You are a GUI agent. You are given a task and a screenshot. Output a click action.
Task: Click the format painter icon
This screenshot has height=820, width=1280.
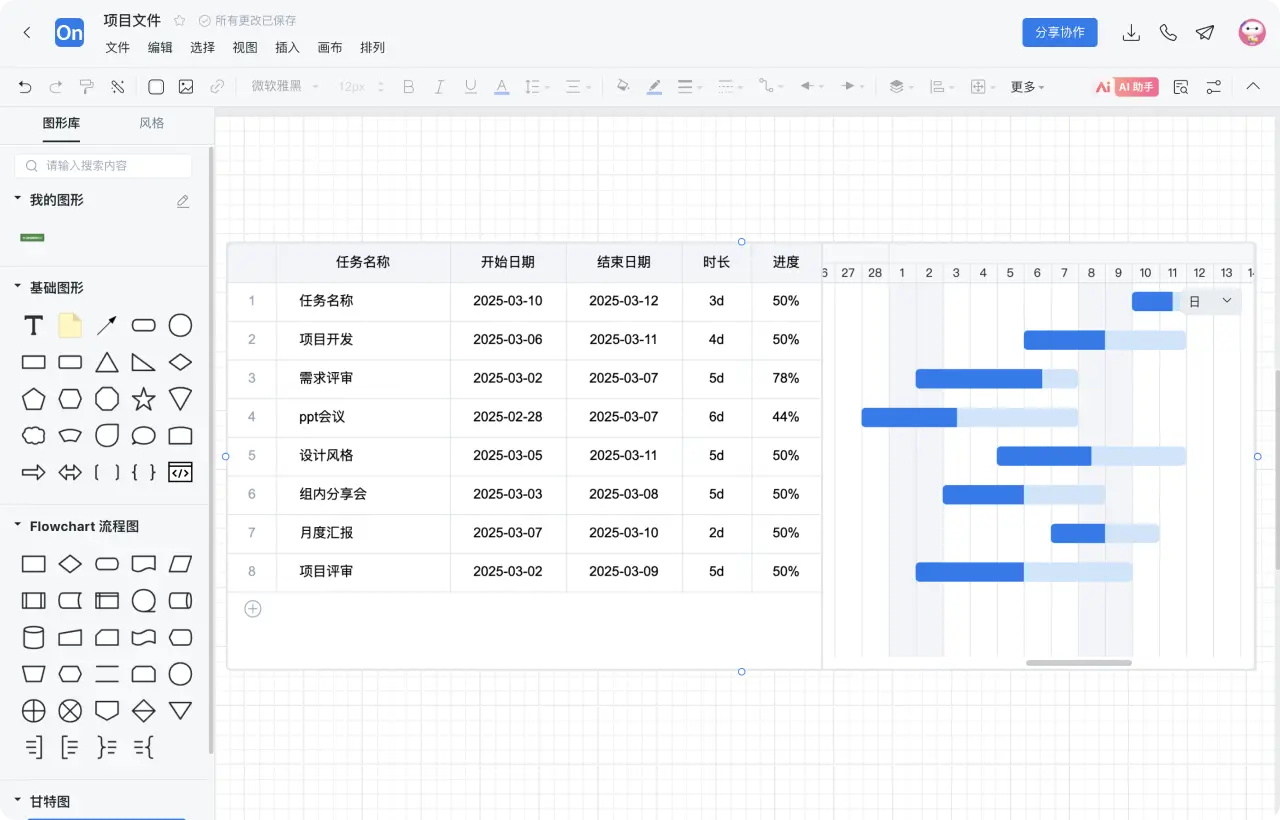(x=87, y=87)
